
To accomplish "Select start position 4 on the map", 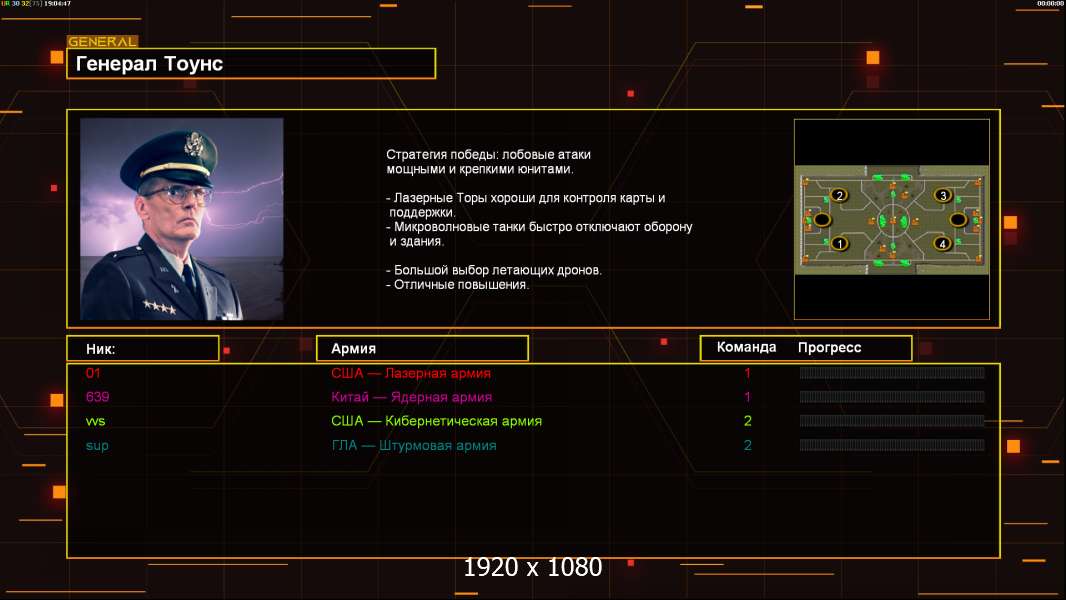I will click(942, 243).
